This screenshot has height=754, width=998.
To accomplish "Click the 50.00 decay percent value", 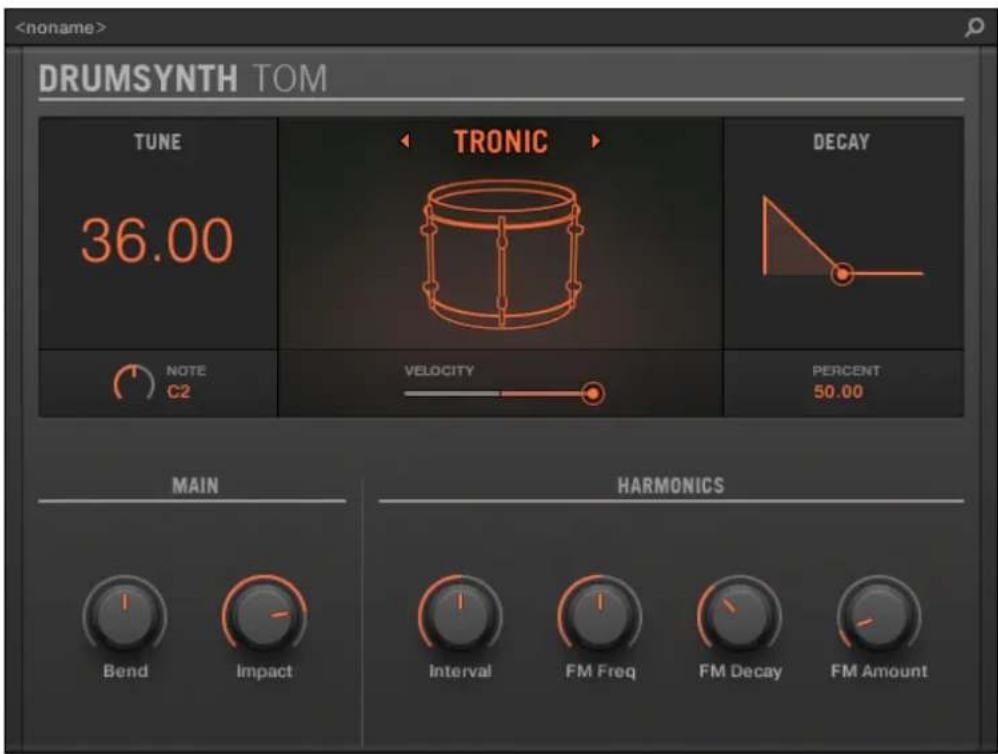I will [x=838, y=392].
